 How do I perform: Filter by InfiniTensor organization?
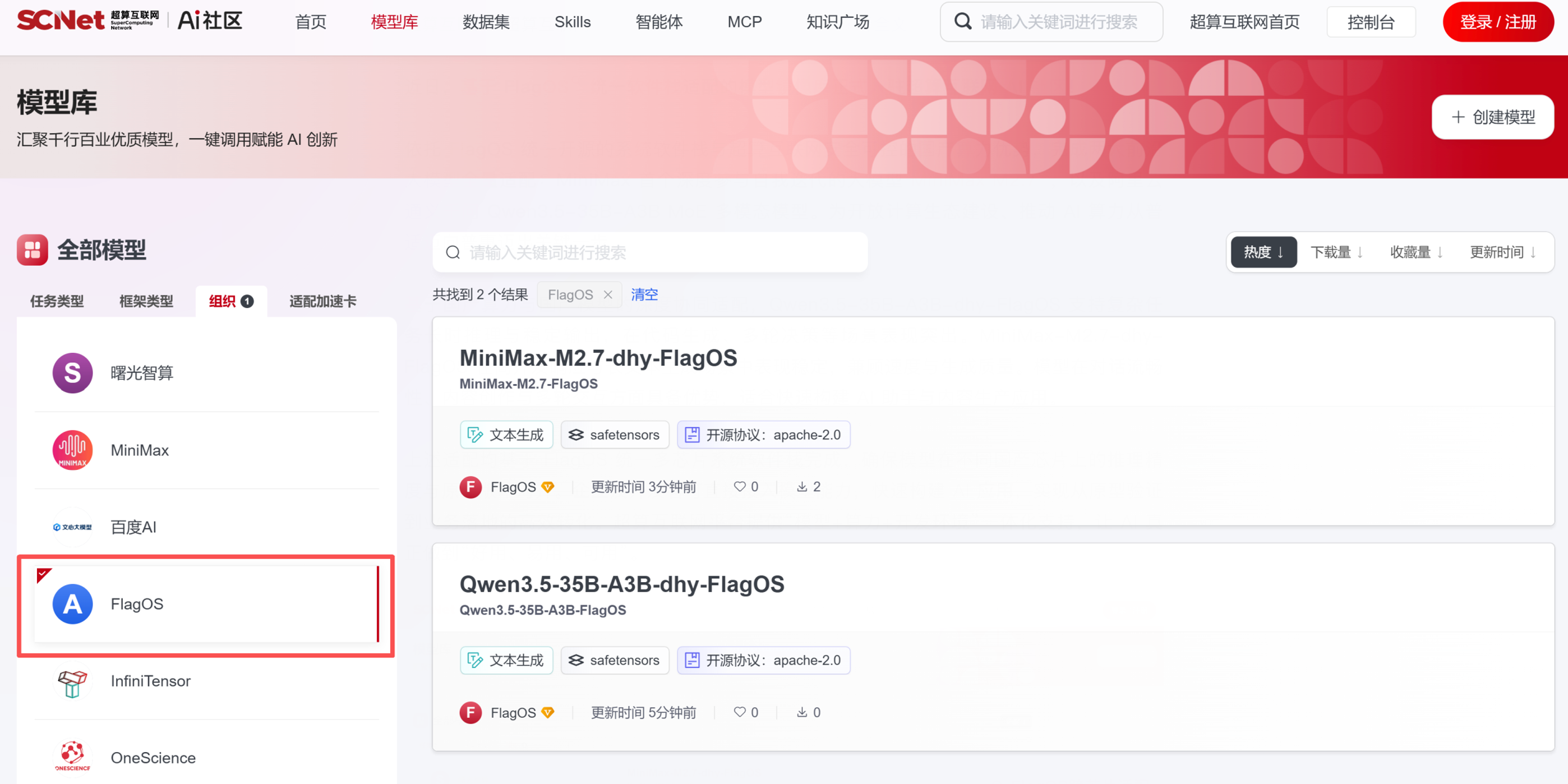tap(206, 681)
